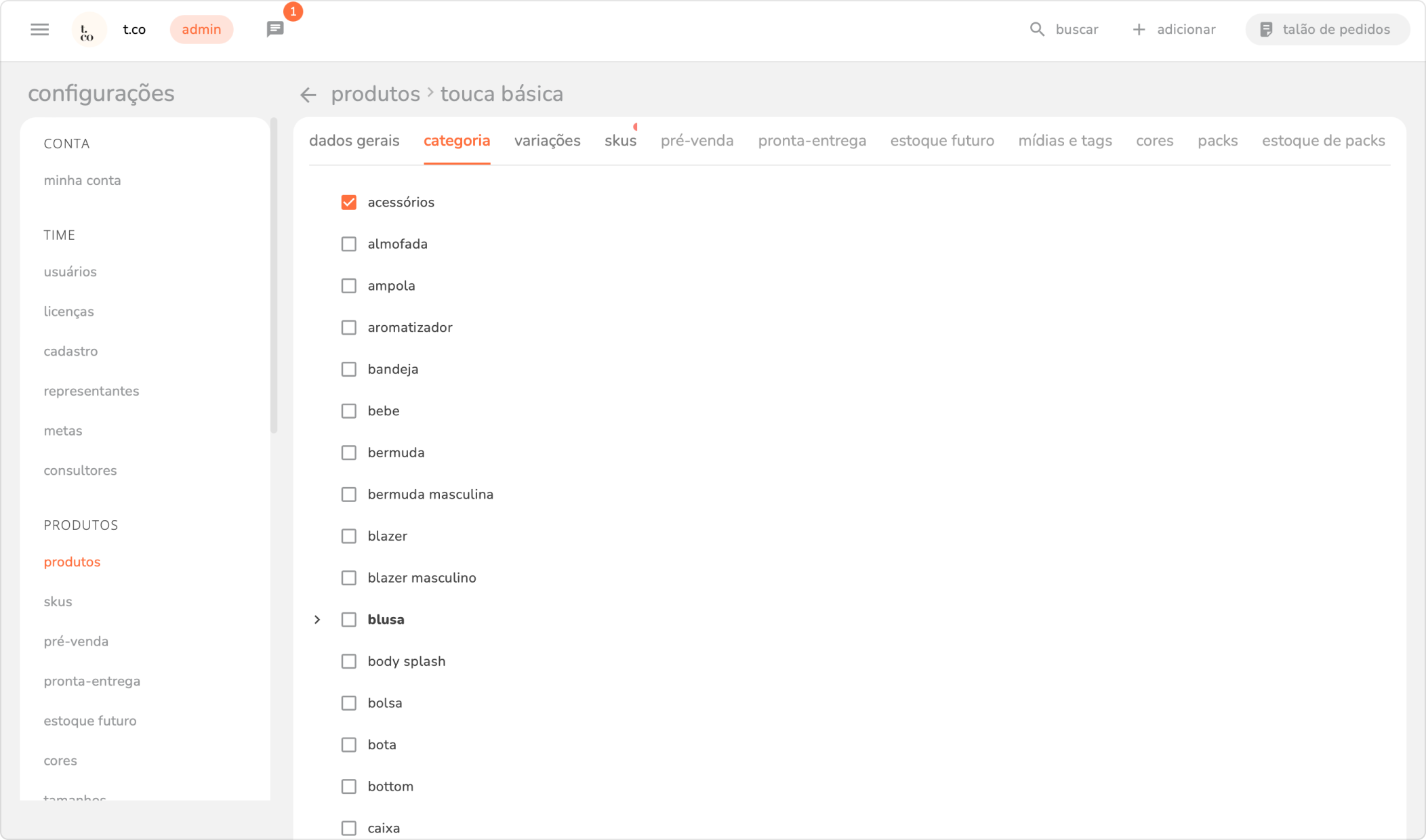
Task: Tick the body splash checkbox
Action: (x=348, y=661)
